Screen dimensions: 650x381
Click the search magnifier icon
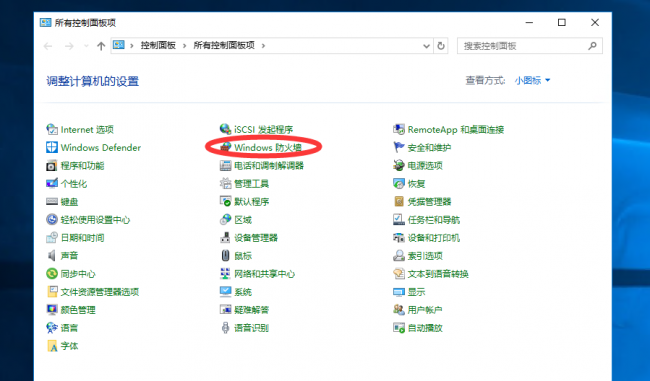pos(592,46)
